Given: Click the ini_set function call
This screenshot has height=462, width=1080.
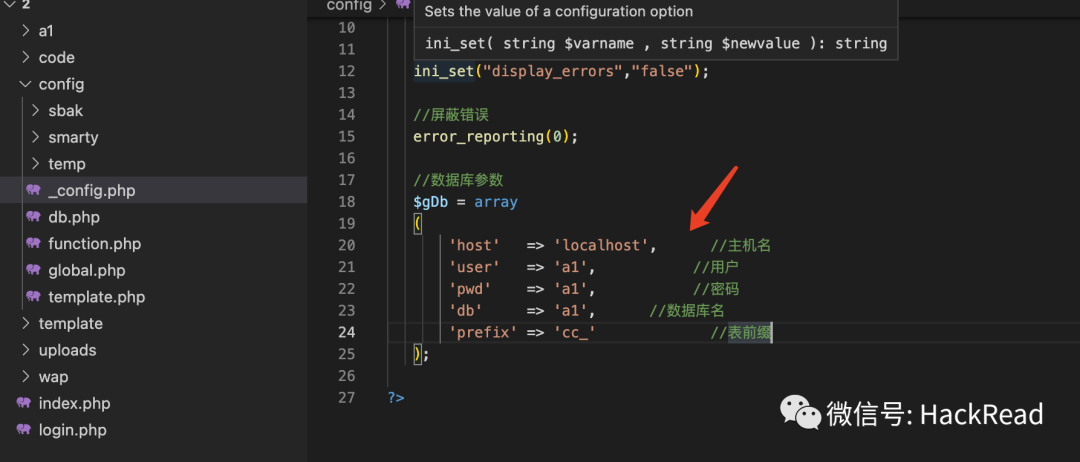Looking at the screenshot, I should click(x=444, y=71).
